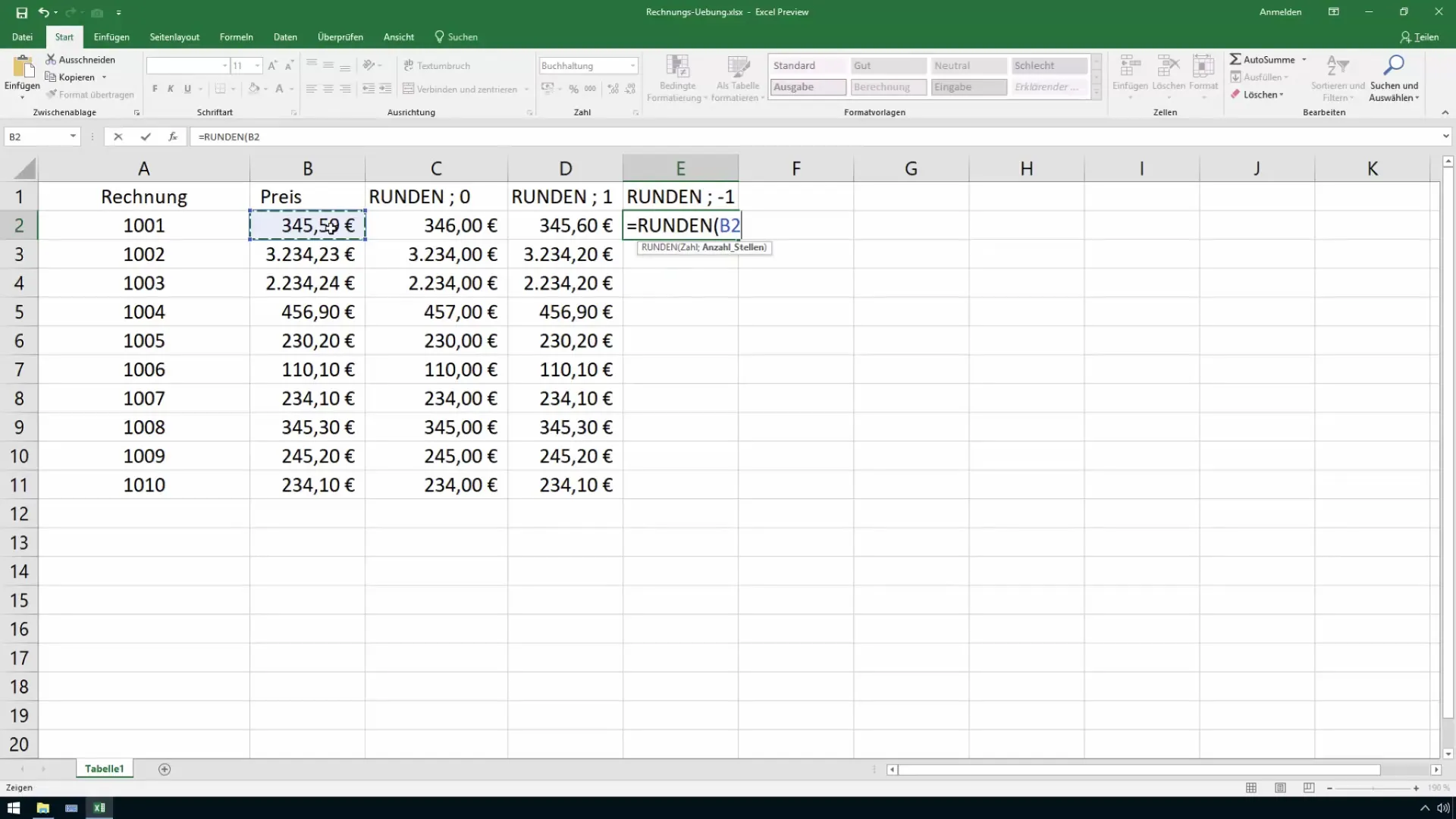The height and width of the screenshot is (819, 1456).
Task: Open the font size dropdown
Action: 258,66
